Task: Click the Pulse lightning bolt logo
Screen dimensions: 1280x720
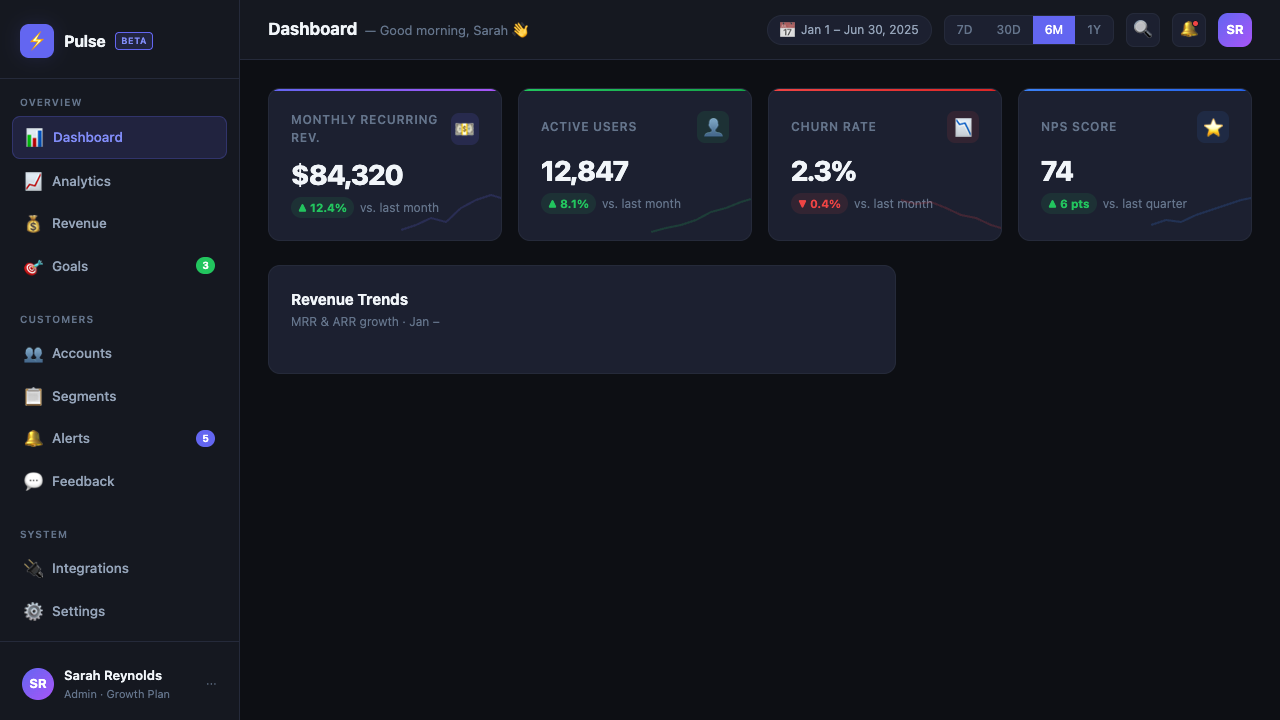Action: tap(37, 41)
